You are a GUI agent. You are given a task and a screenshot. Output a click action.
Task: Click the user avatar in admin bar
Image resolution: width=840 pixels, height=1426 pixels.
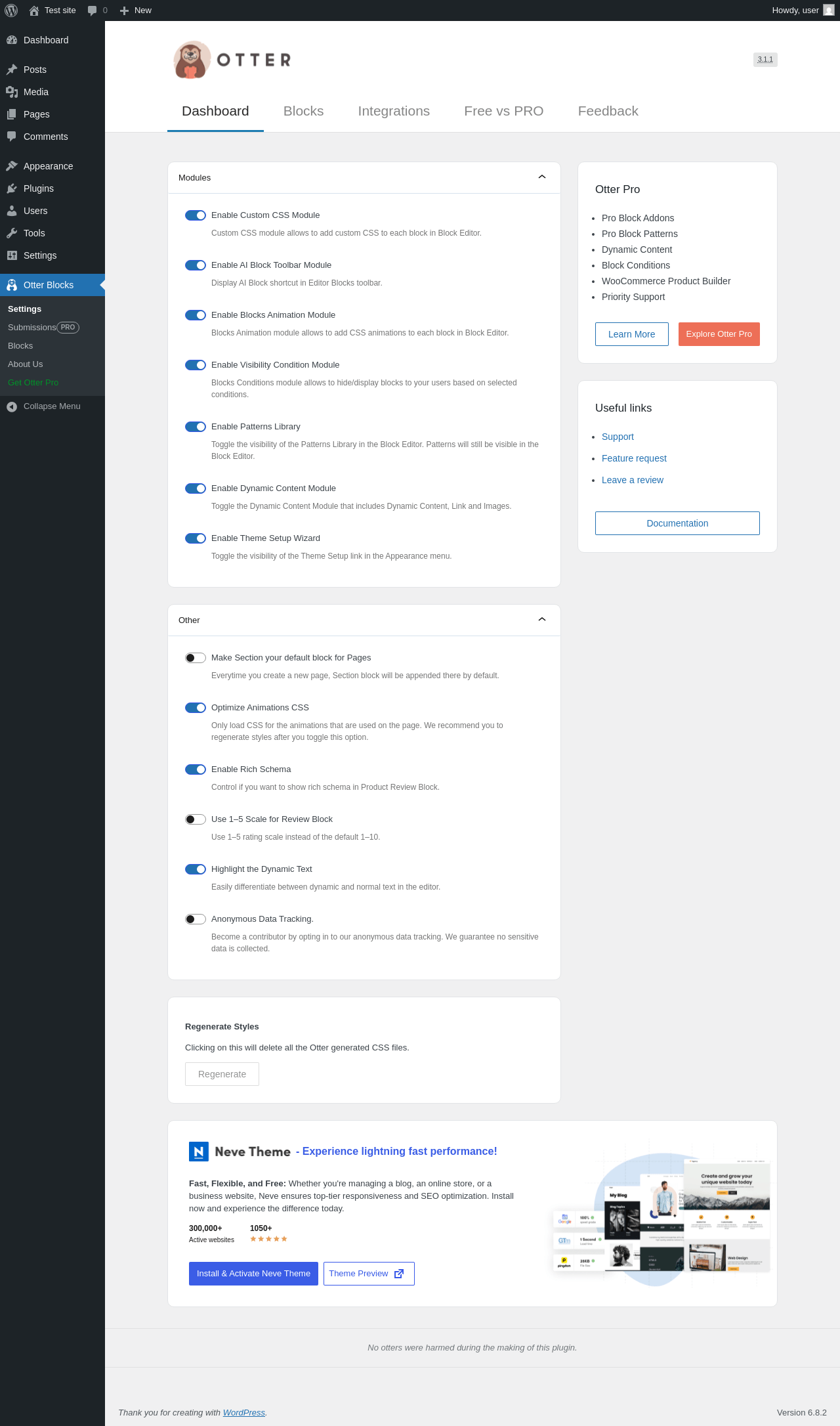[829, 11]
